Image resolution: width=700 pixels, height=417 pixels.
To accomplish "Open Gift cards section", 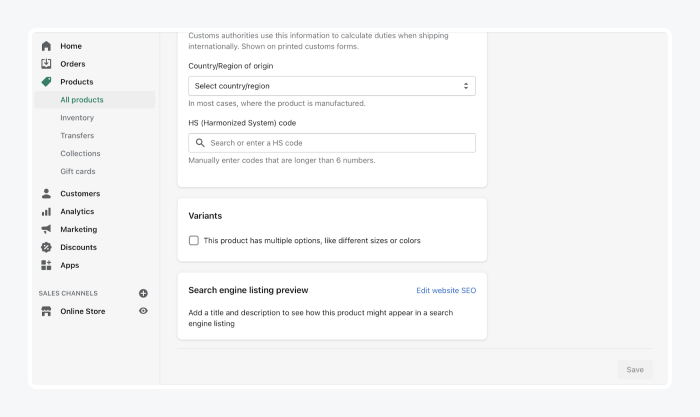I will [78, 172].
